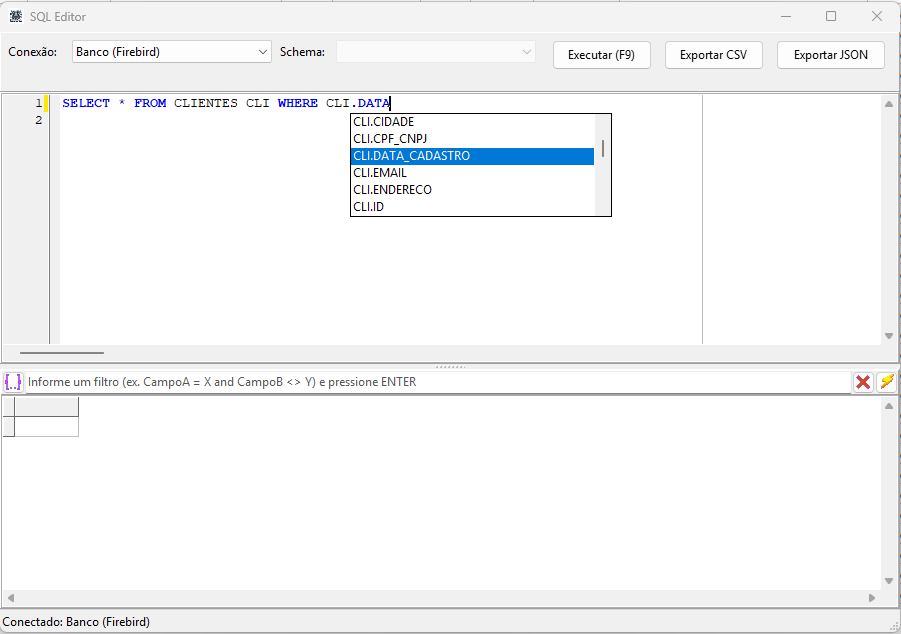Click the editor's scroll up arrow

point(889,104)
